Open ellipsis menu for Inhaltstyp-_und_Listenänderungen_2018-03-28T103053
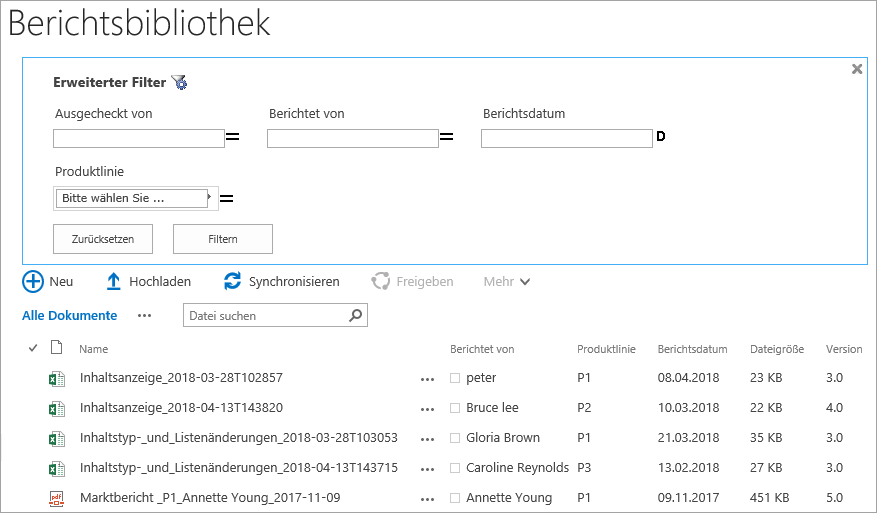The height and width of the screenshot is (513, 877). (427, 439)
